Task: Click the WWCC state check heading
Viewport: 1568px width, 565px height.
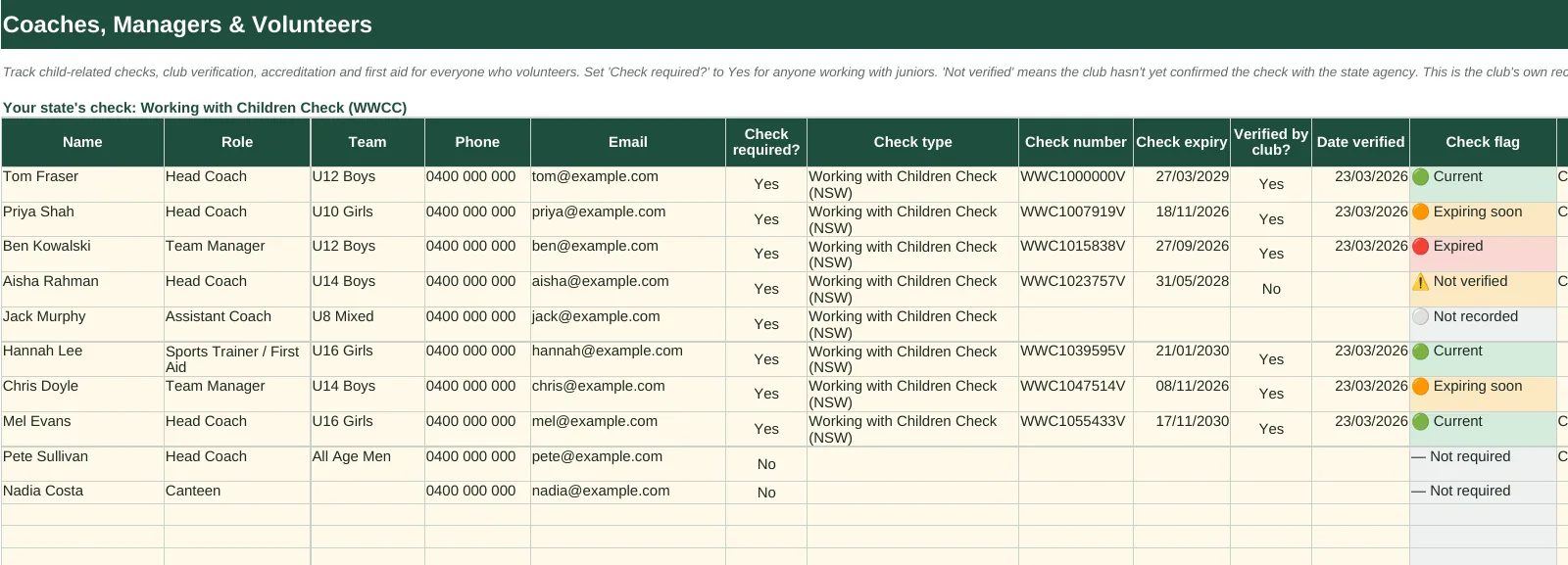Action: 205,108
